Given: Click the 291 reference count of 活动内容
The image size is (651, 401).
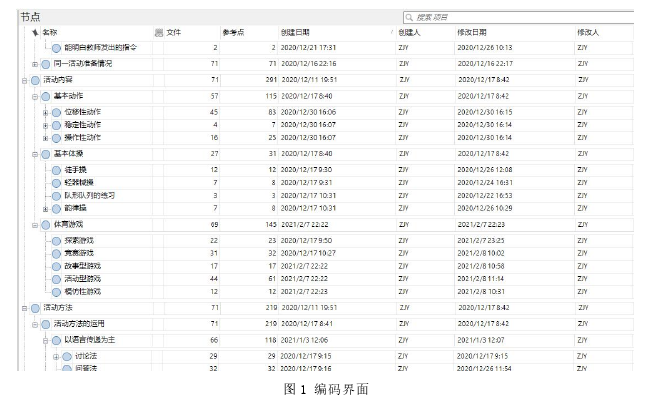Looking at the screenshot, I should point(271,80).
